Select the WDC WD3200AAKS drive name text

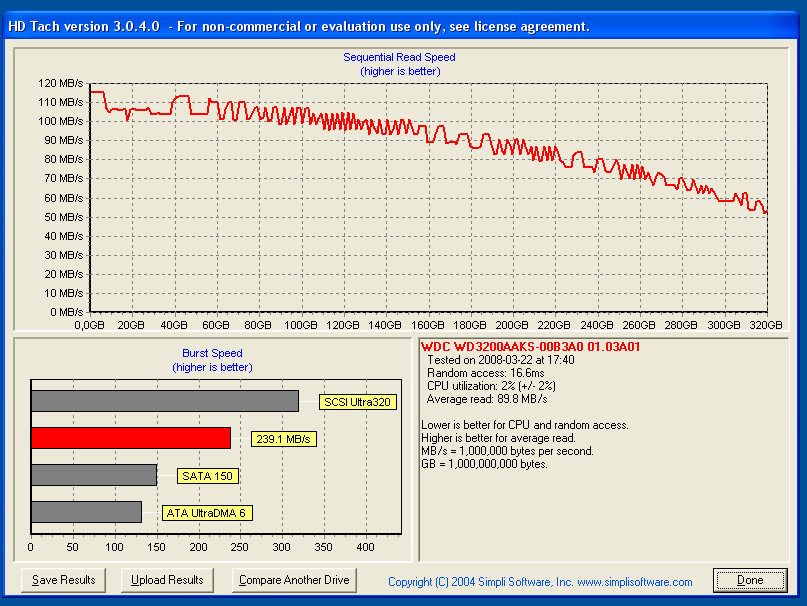531,347
